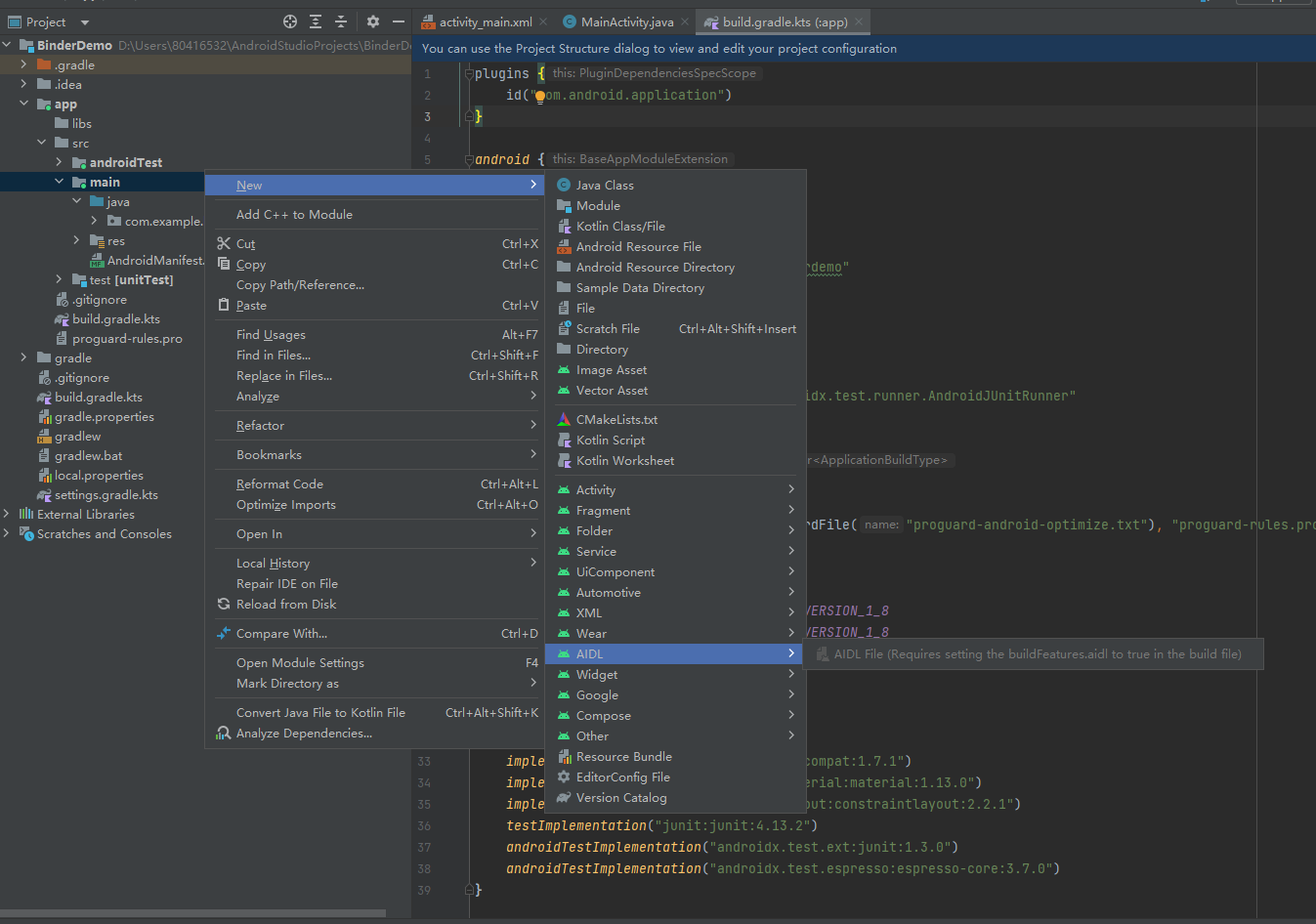Click the horizontal scrollbar of Project panel
This screenshot has height=924, width=1316.
(x=192, y=914)
